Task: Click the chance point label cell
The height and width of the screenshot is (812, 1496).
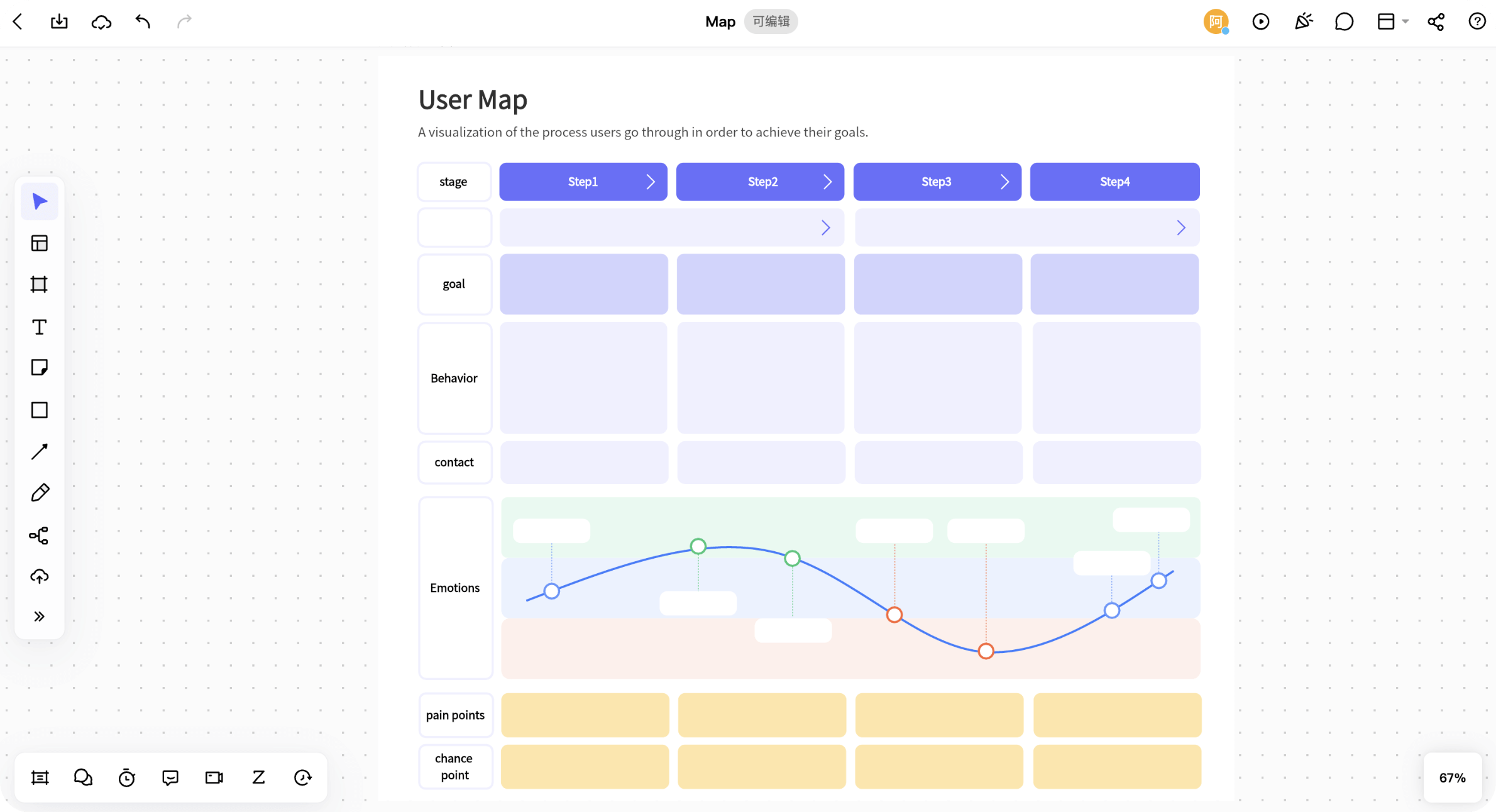Action: pos(455,766)
